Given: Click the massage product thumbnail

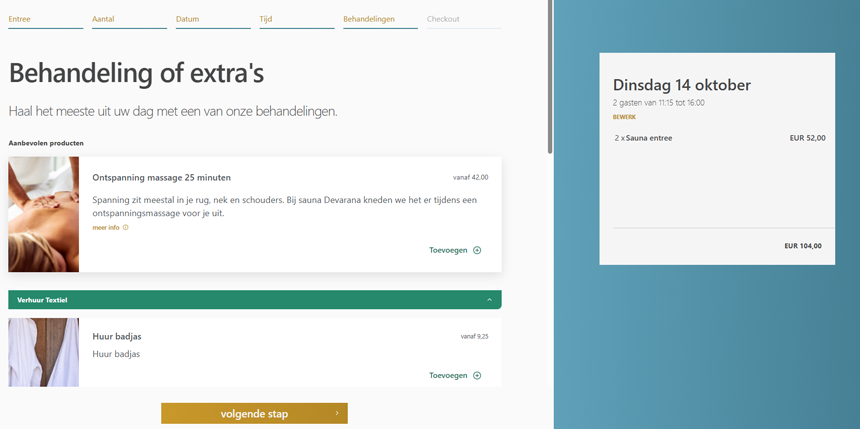Looking at the screenshot, I should (43, 214).
